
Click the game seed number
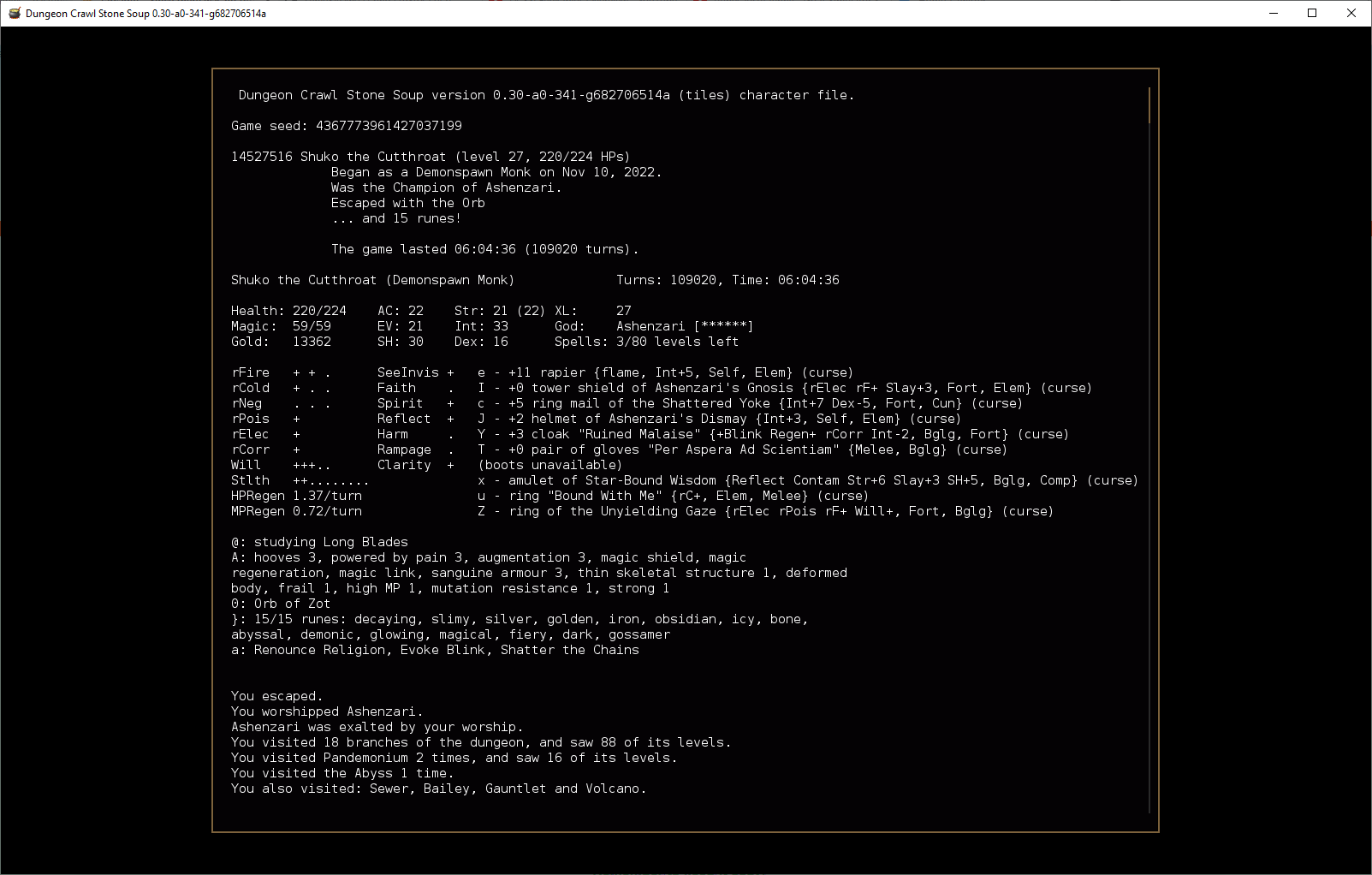[x=389, y=126]
